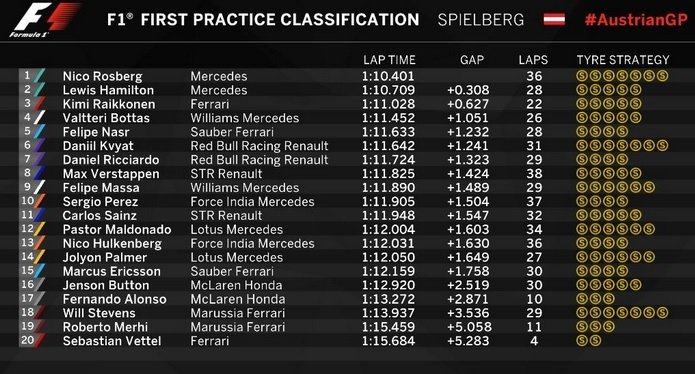The image size is (695, 374).
Task: Click the #AustrianGP hashtag
Action: pyautogui.click(x=636, y=20)
